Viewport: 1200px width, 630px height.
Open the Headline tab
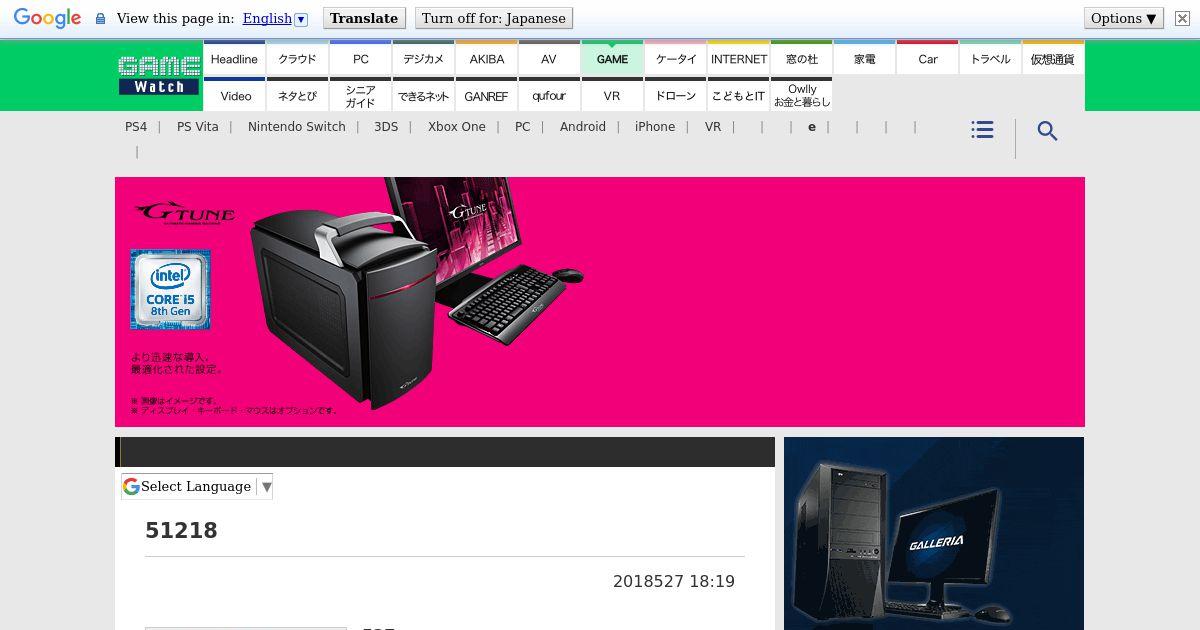tap(234, 59)
